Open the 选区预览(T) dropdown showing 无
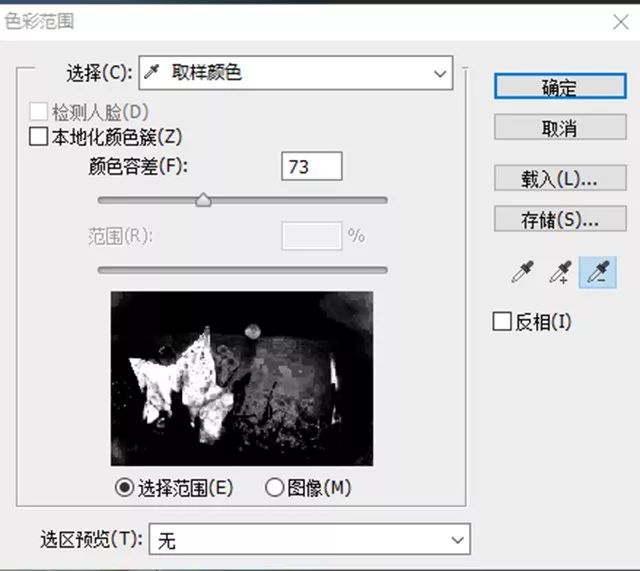Viewport: 640px width, 571px height. [x=309, y=539]
